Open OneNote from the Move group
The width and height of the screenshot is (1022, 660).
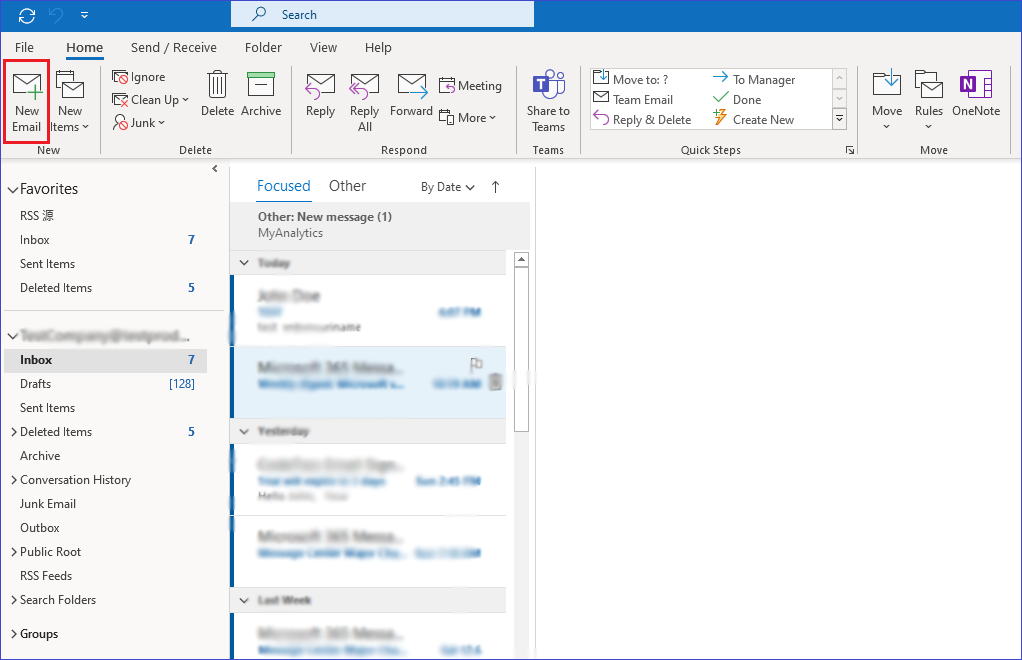tap(975, 86)
